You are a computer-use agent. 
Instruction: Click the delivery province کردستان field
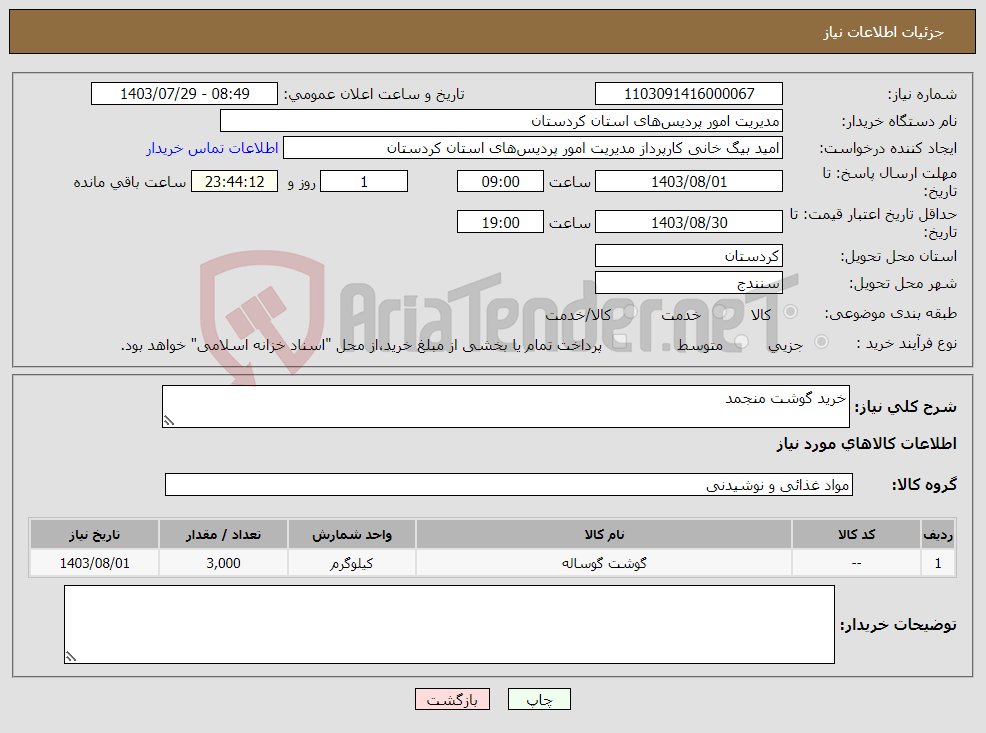(689, 256)
